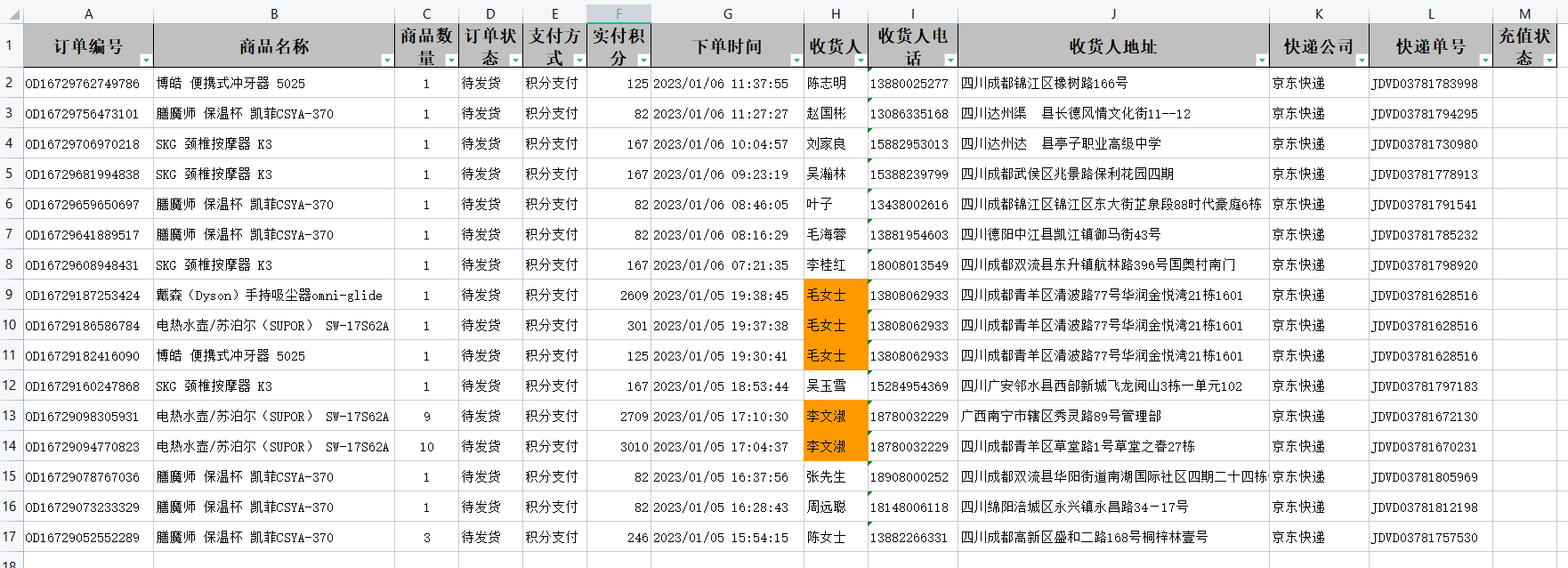This screenshot has height=568, width=1568.
Task: Click the 收货人地址 header cell
Action: pyautogui.click(x=1113, y=45)
